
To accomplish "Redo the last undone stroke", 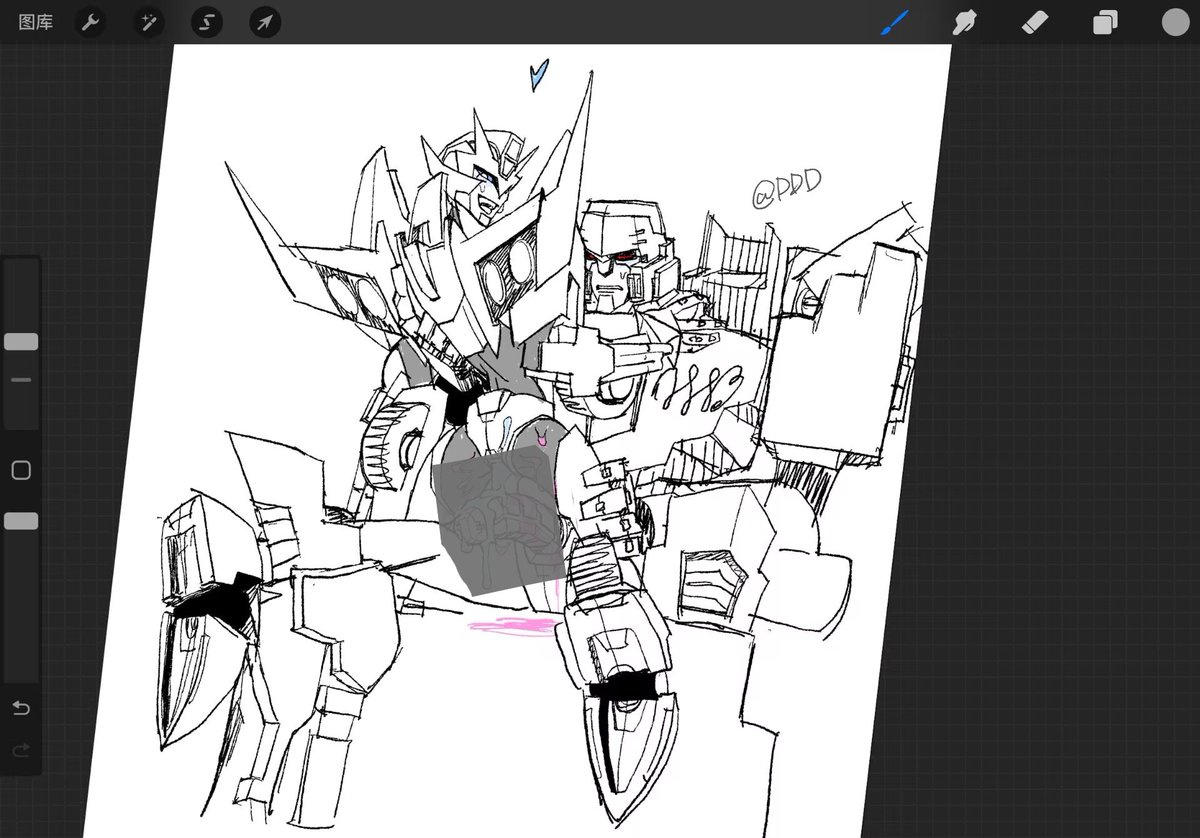I will point(21,749).
